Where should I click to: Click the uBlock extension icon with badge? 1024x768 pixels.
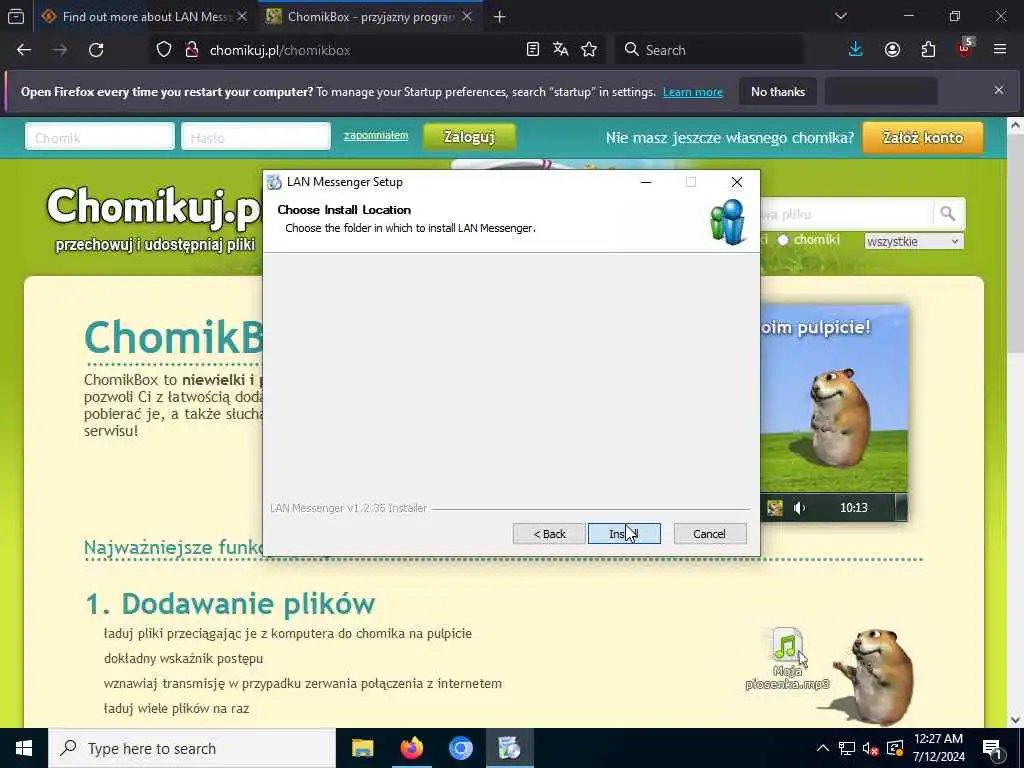965,49
